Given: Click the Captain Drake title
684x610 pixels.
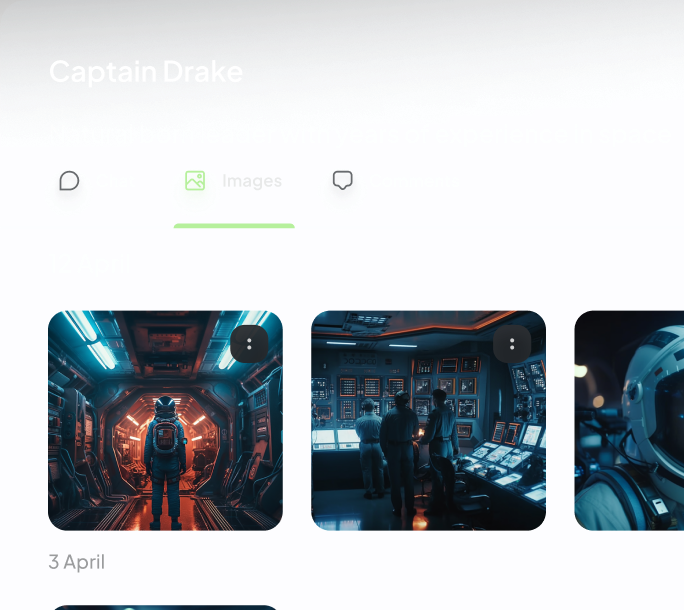Looking at the screenshot, I should [146, 72].
